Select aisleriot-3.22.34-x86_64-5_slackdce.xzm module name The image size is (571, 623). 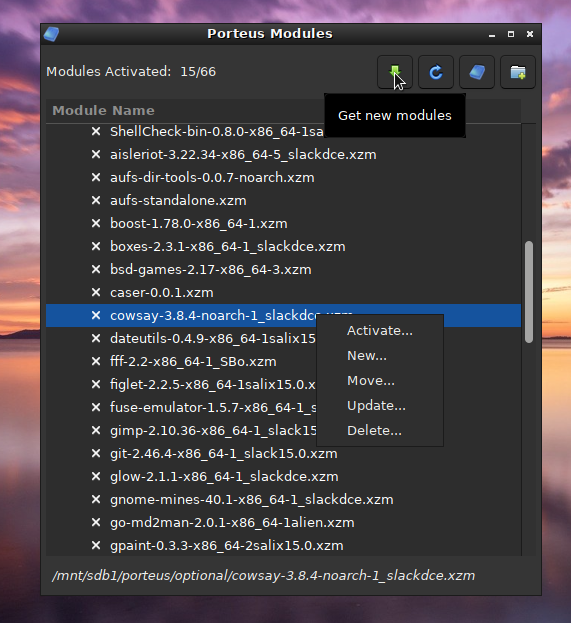pyautogui.click(x=243, y=155)
